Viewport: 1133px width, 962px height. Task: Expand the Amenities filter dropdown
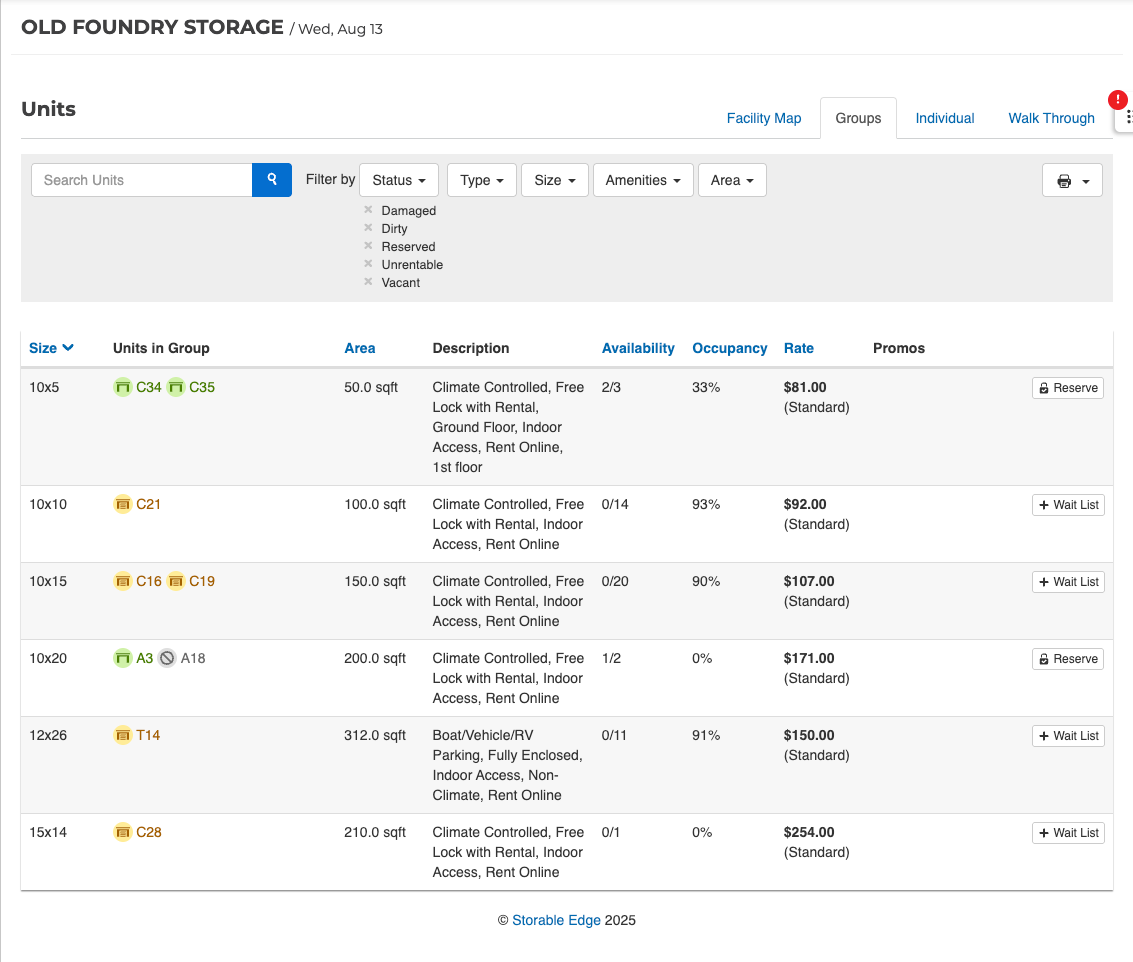pyautogui.click(x=642, y=180)
